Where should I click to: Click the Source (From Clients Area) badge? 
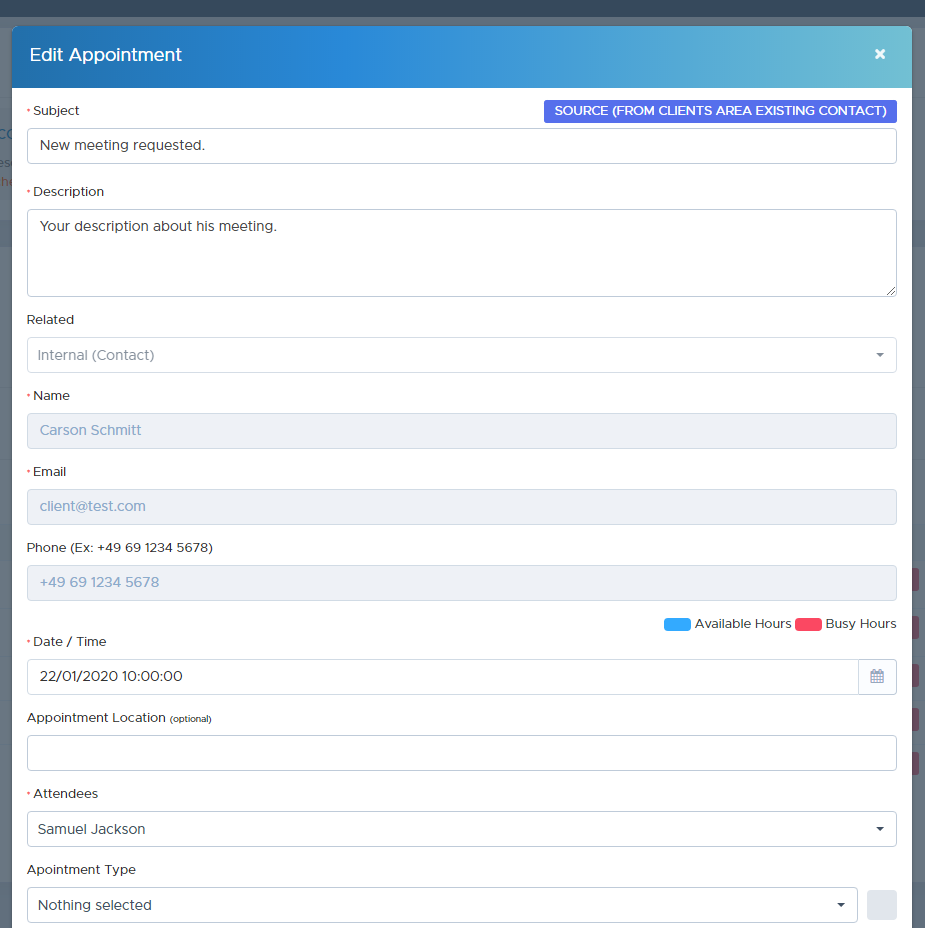720,111
